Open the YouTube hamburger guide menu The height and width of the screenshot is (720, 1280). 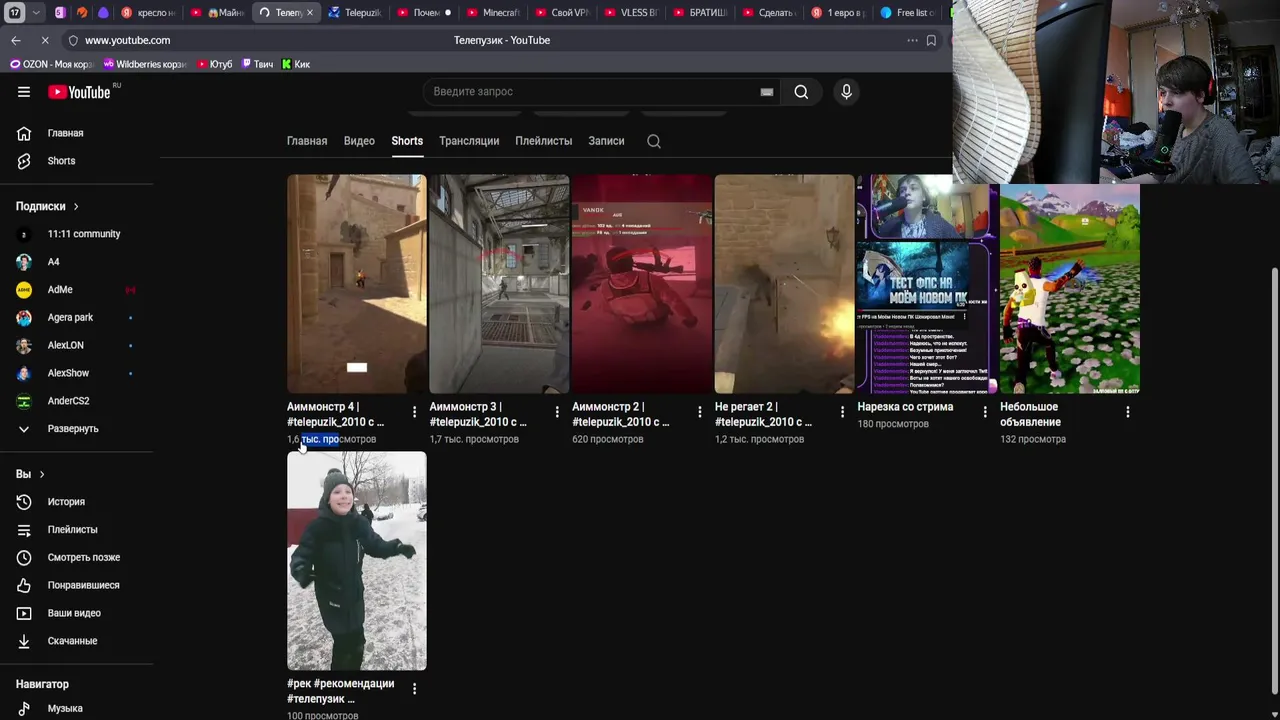[x=24, y=92]
